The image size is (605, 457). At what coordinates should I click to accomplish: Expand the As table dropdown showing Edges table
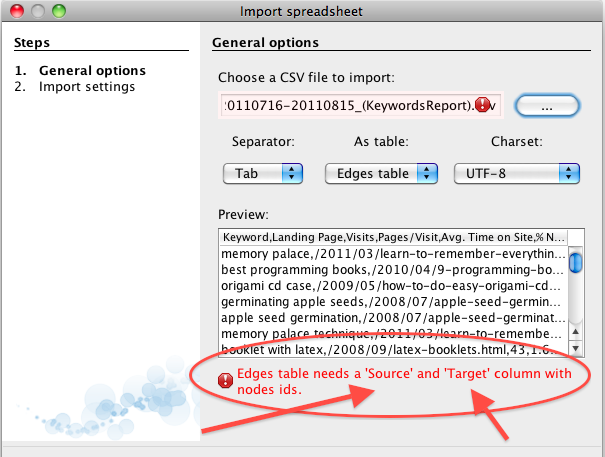coord(381,173)
